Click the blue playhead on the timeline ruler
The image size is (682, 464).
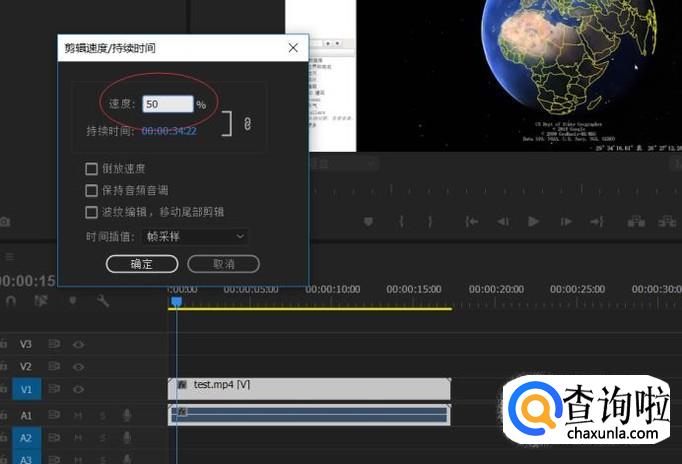[176, 301]
